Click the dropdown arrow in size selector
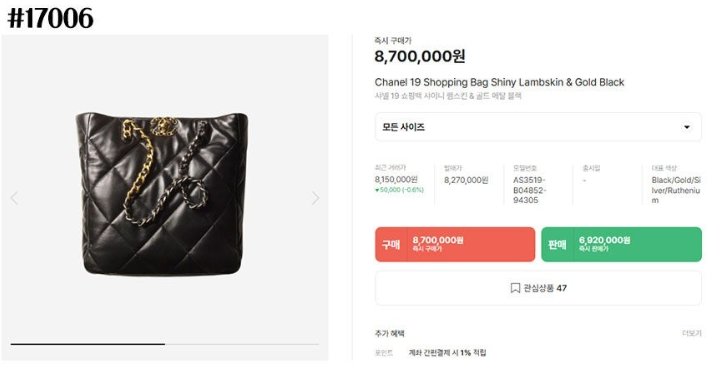This screenshot has height=390, width=716. coord(686,127)
